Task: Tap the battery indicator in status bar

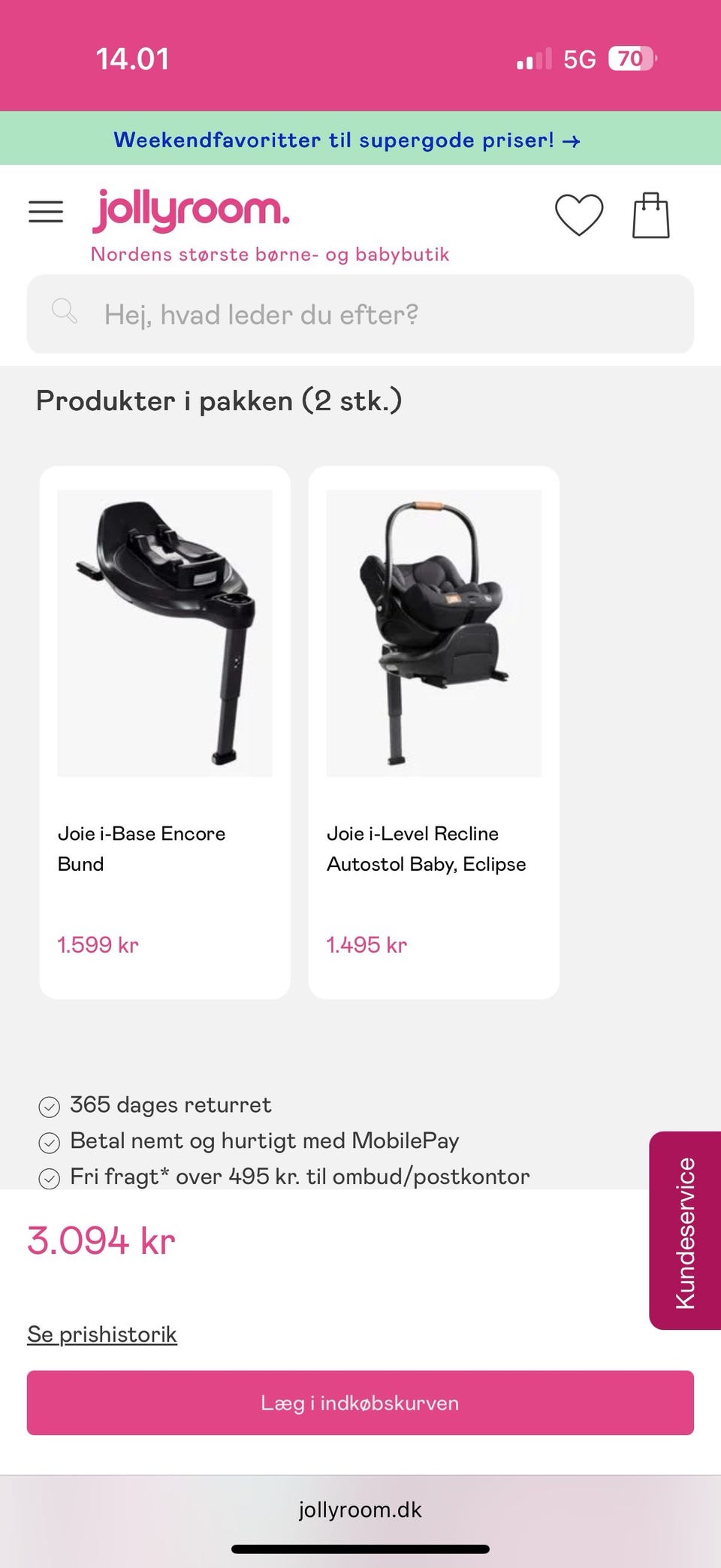Action: [632, 59]
